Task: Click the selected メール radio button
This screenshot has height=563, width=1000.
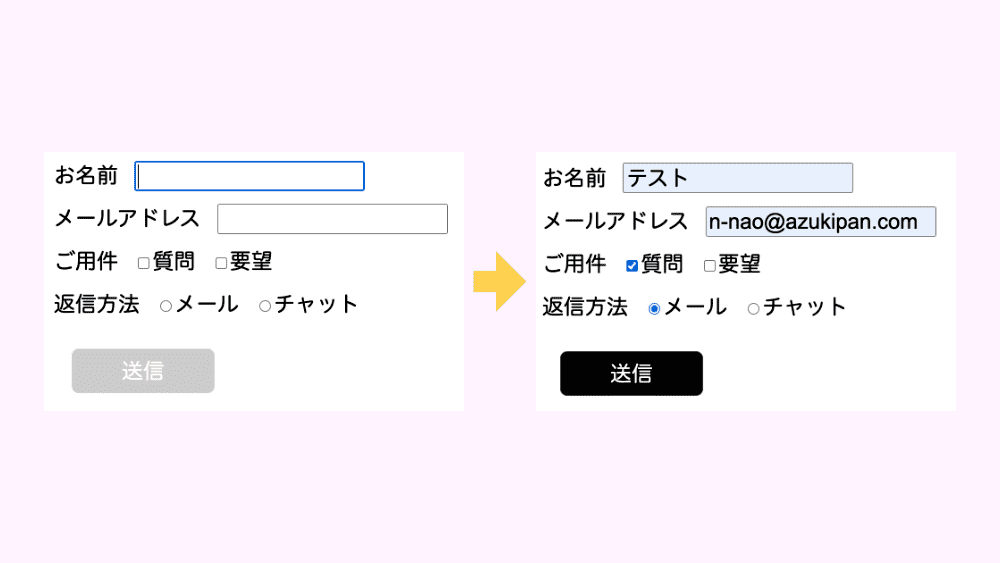Action: click(654, 309)
